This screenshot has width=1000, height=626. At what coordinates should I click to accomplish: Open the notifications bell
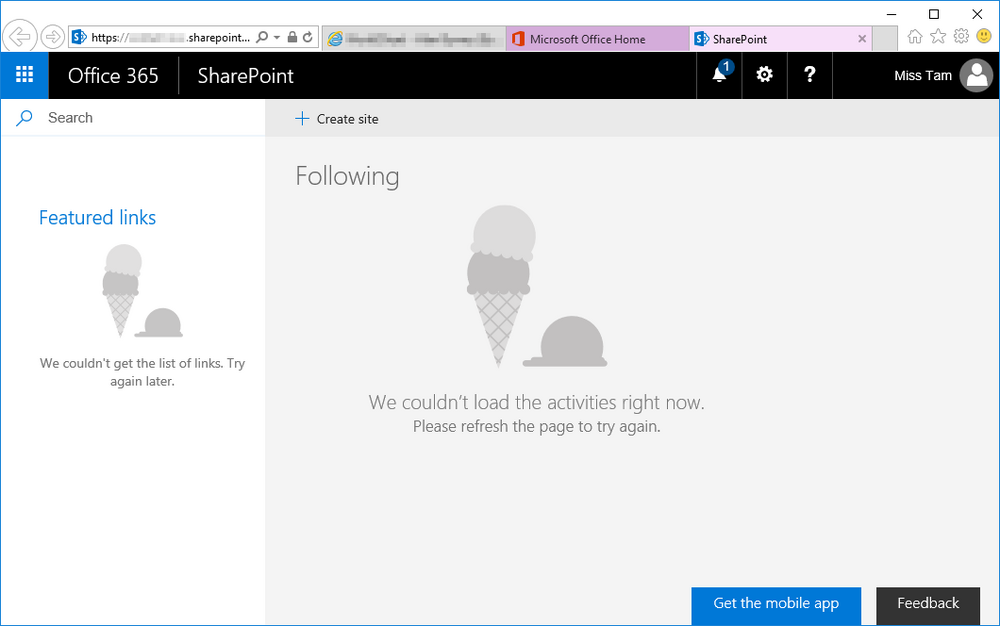[719, 75]
